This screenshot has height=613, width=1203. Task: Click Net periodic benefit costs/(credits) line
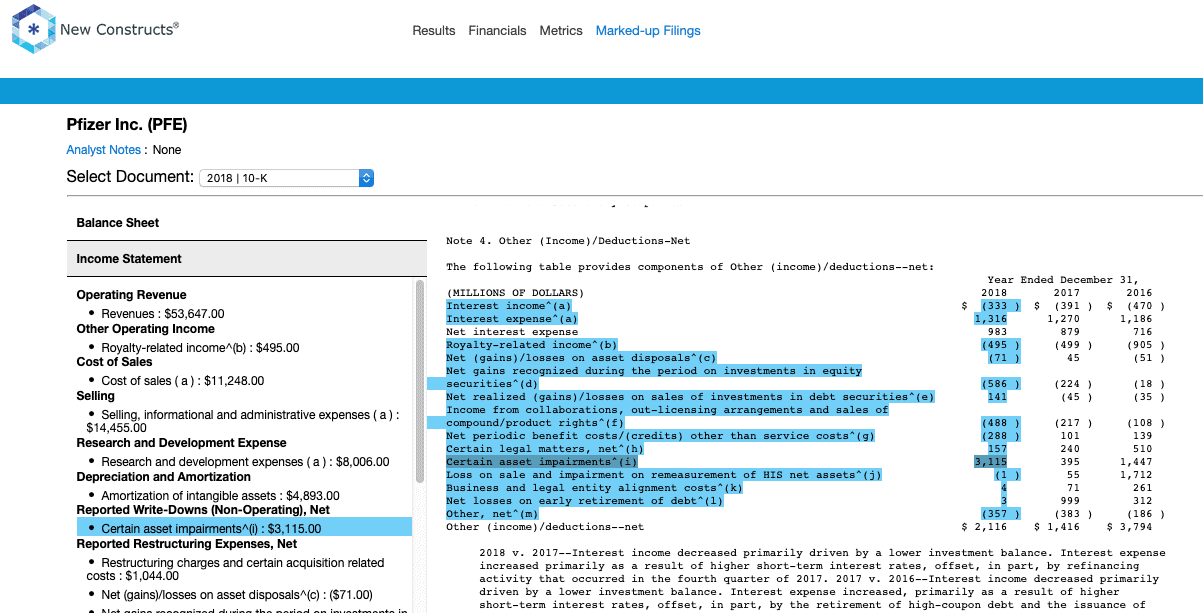point(661,436)
